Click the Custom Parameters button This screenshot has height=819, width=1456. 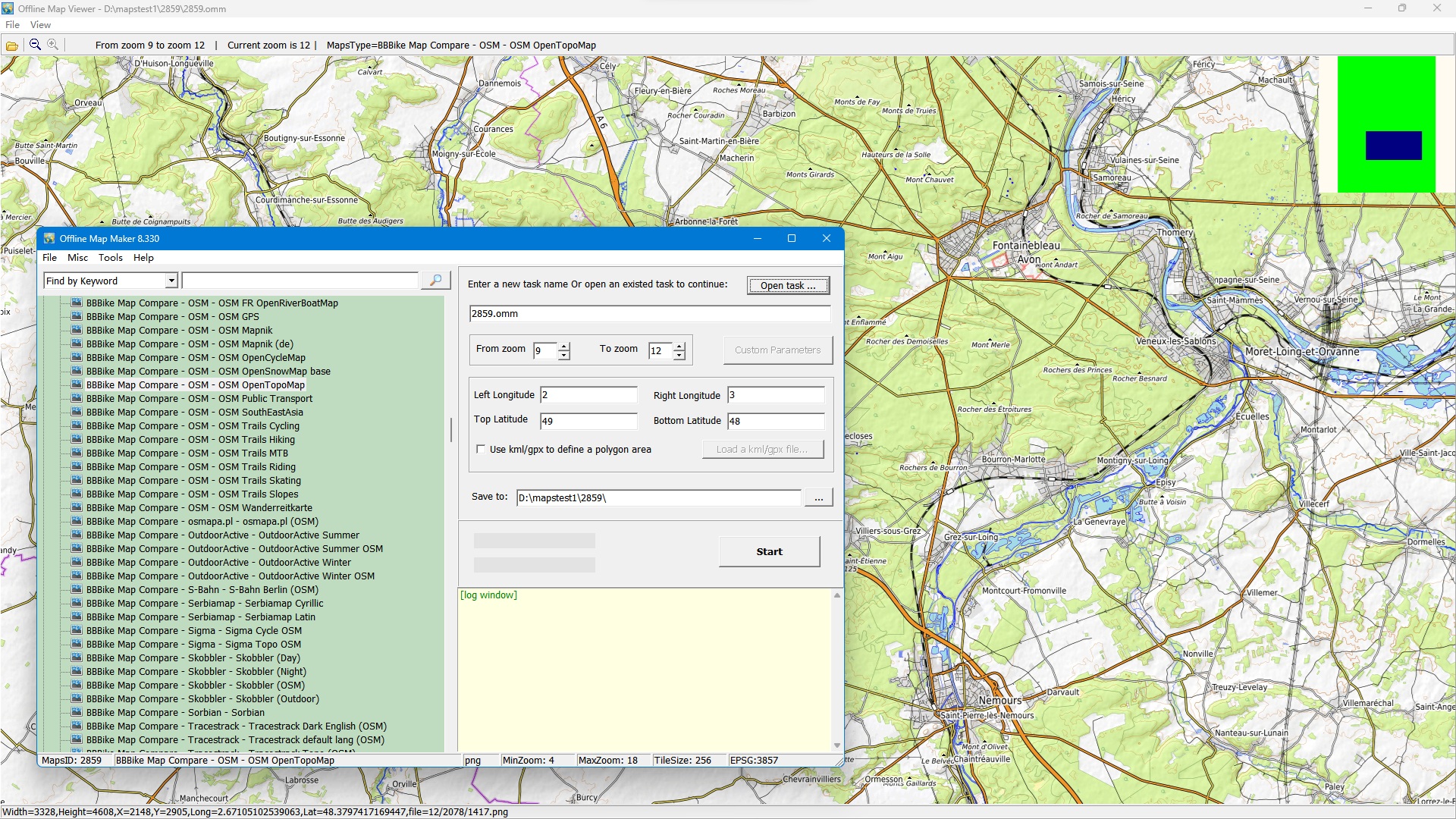point(777,350)
